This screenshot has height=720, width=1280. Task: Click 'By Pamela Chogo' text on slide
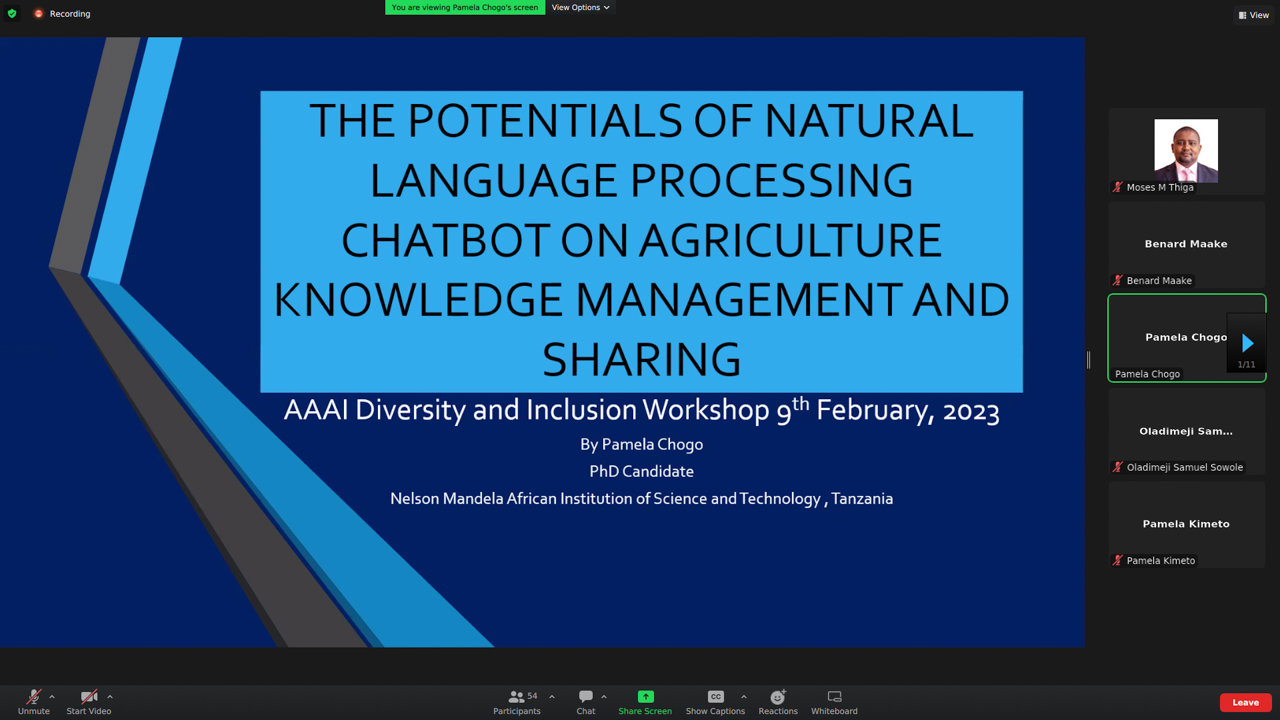641,444
